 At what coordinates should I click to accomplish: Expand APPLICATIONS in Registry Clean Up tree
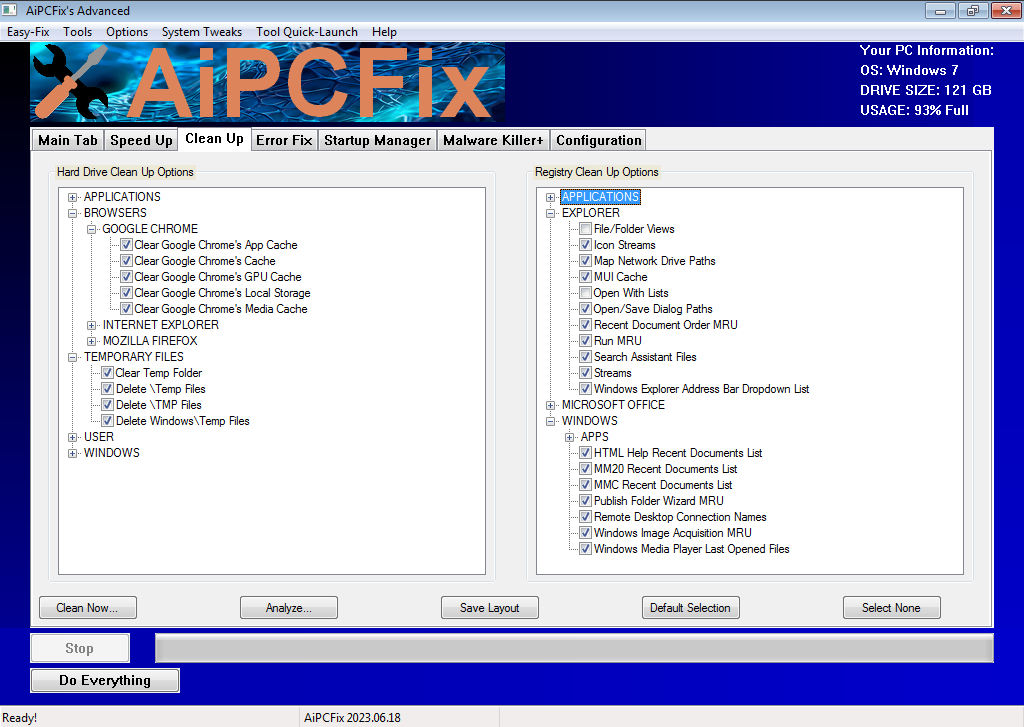tap(551, 197)
